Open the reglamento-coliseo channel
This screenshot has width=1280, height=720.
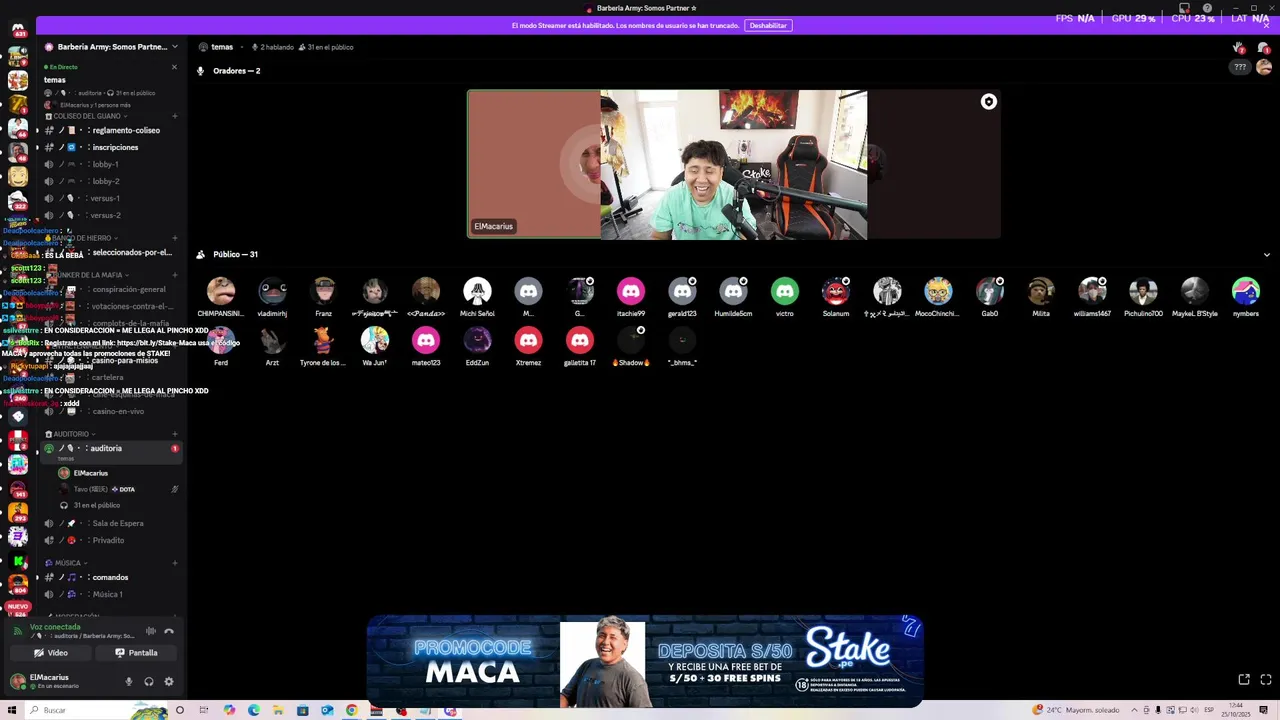[110, 130]
